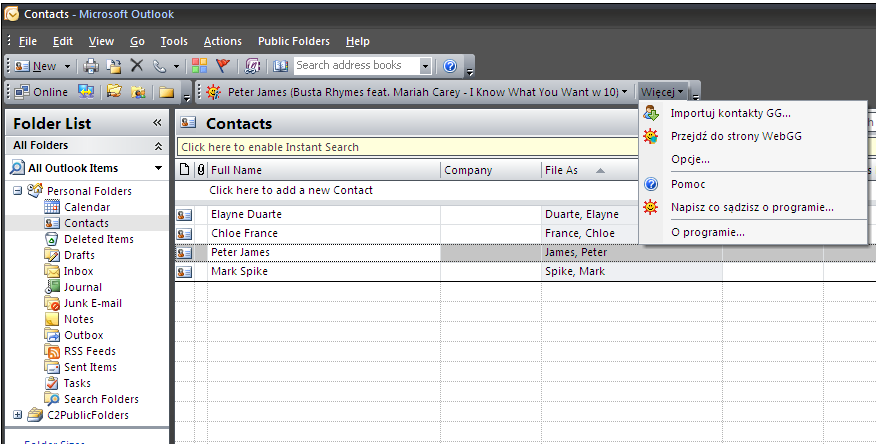Click the contact card icon for Elayne Duarte
This screenshot has width=876, height=444.
pyautogui.click(x=184, y=214)
